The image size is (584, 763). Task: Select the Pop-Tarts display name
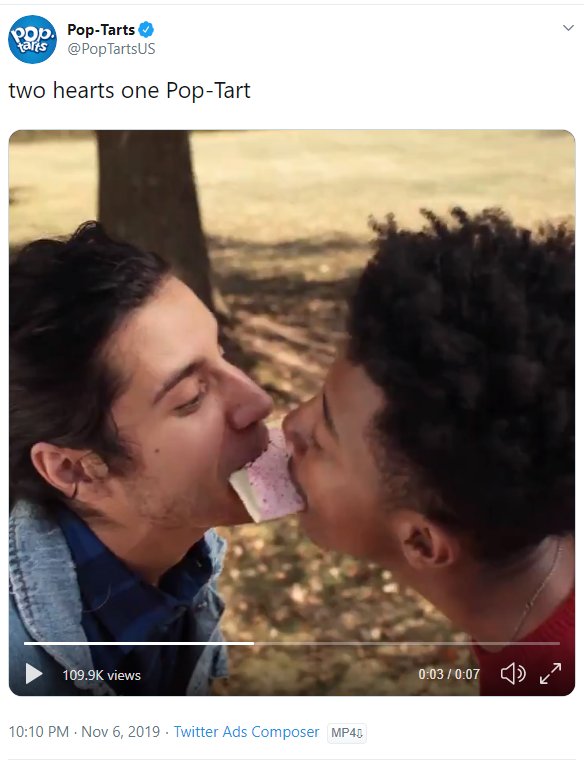click(x=101, y=30)
